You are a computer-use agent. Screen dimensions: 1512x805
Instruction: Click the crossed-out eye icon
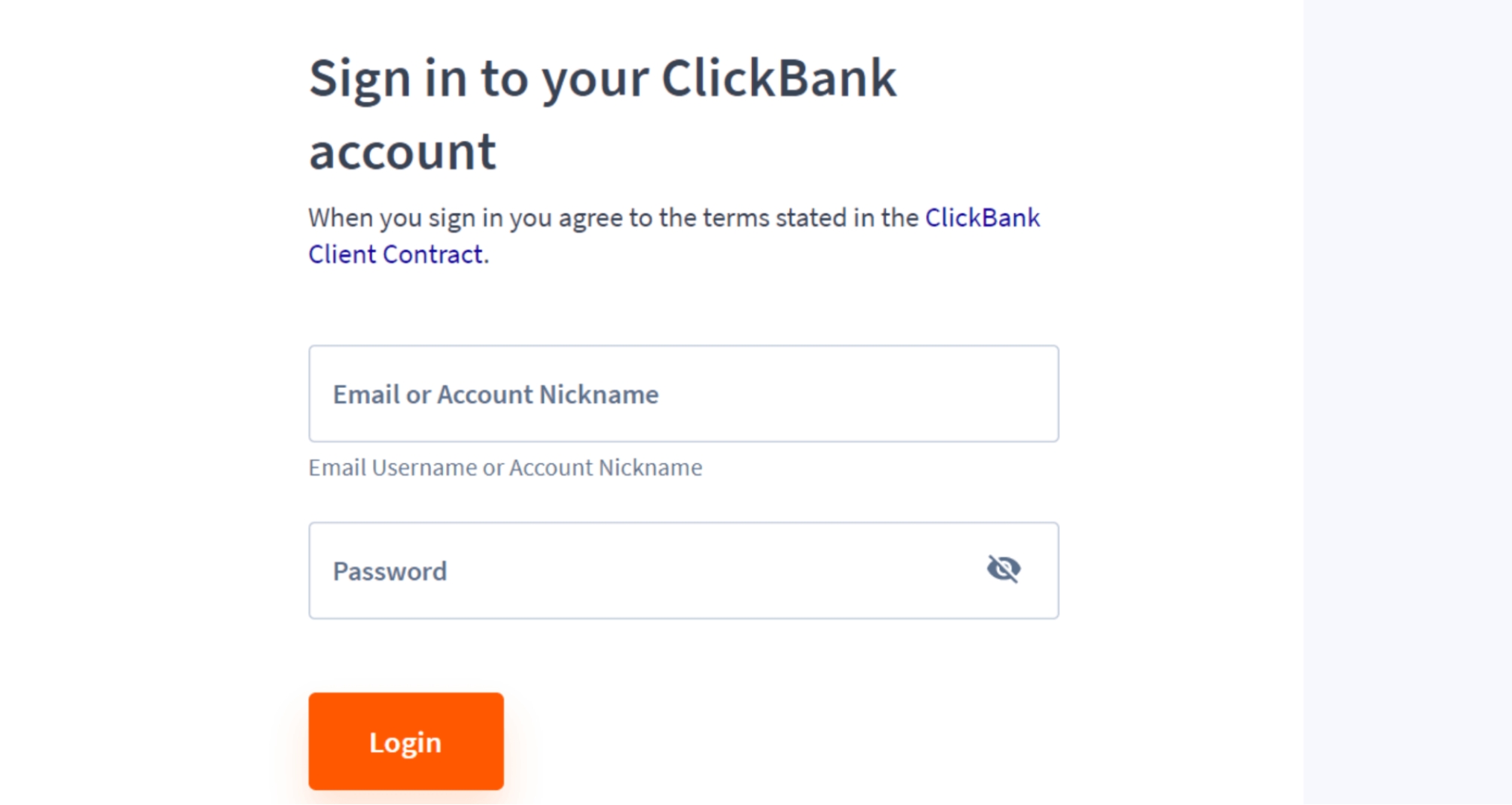1003,569
